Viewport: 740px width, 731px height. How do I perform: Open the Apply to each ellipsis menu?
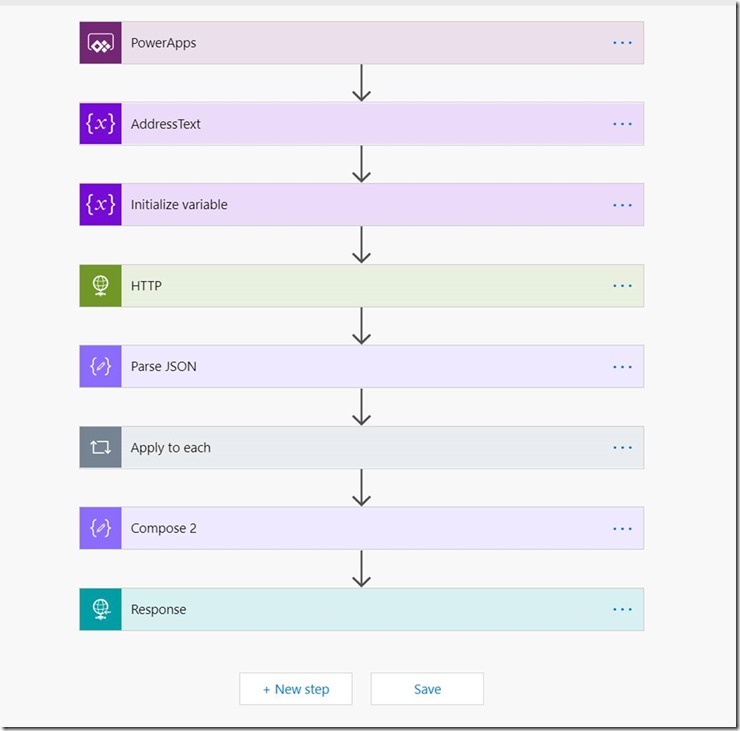pyautogui.click(x=622, y=448)
